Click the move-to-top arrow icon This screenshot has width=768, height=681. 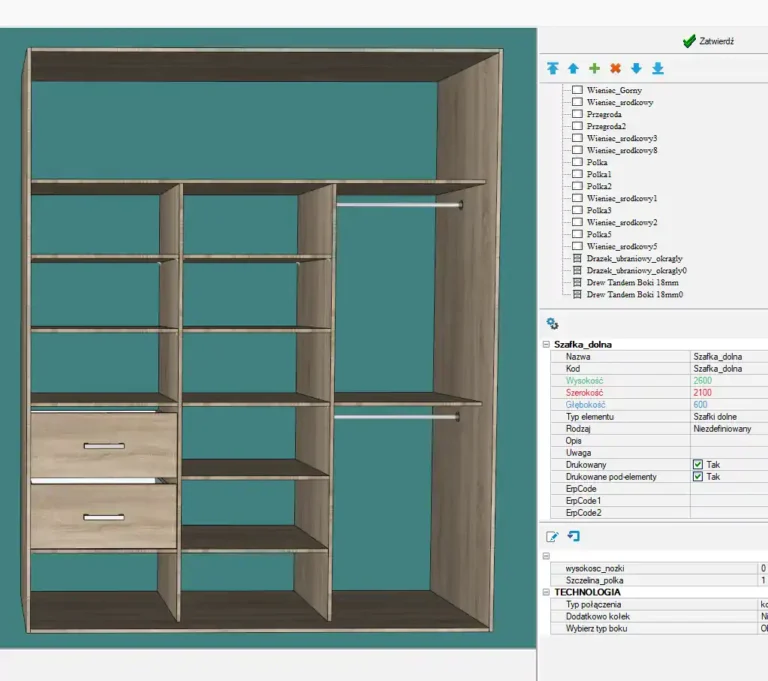point(553,68)
